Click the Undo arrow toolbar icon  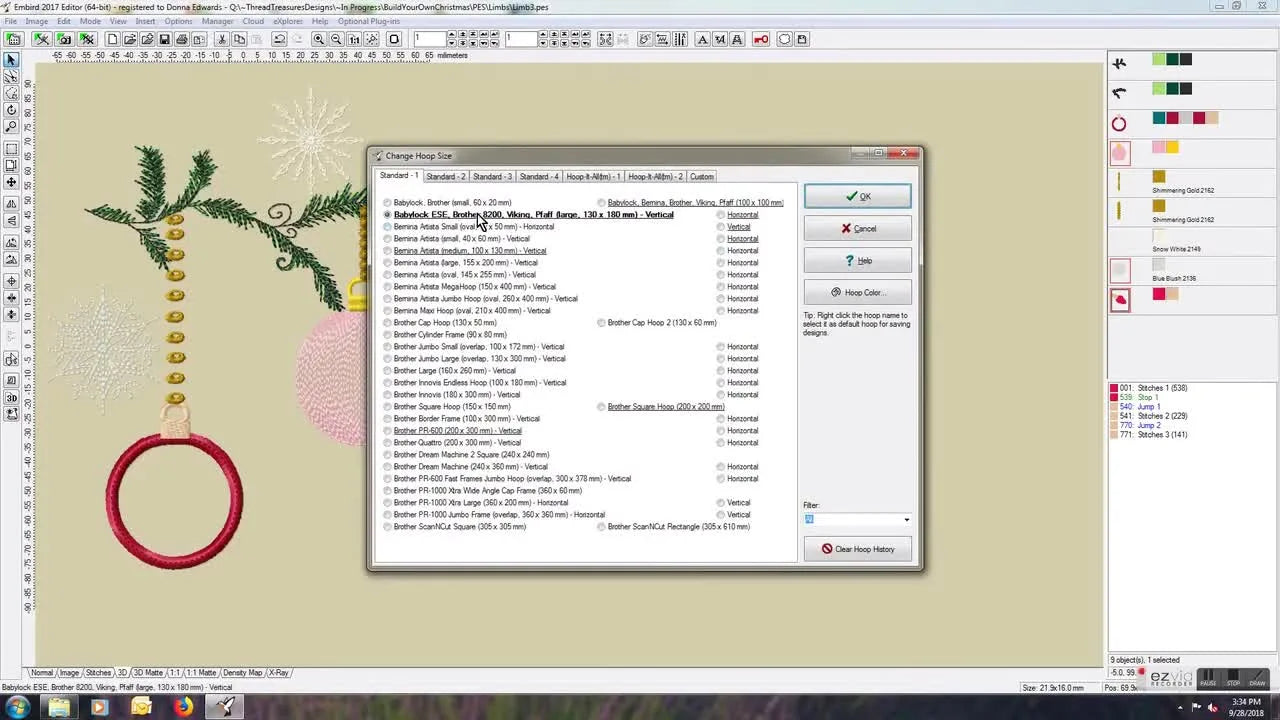click(279, 39)
